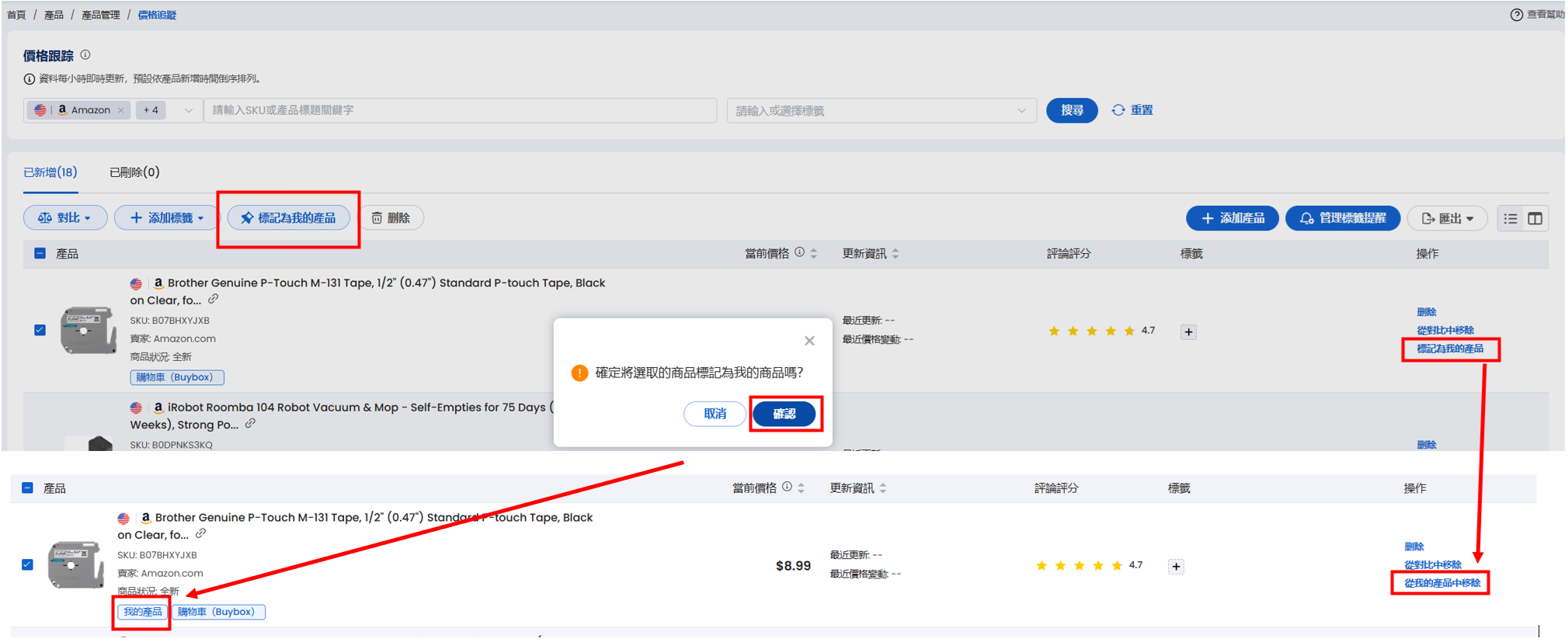The width and height of the screenshot is (1568, 642).
Task: Click 取消 in the confirmation dialog
Action: point(714,414)
